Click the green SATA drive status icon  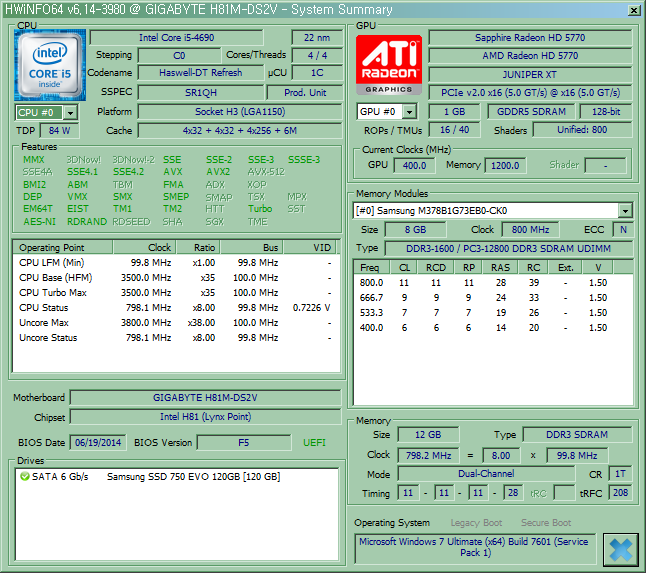pyautogui.click(x=25, y=477)
